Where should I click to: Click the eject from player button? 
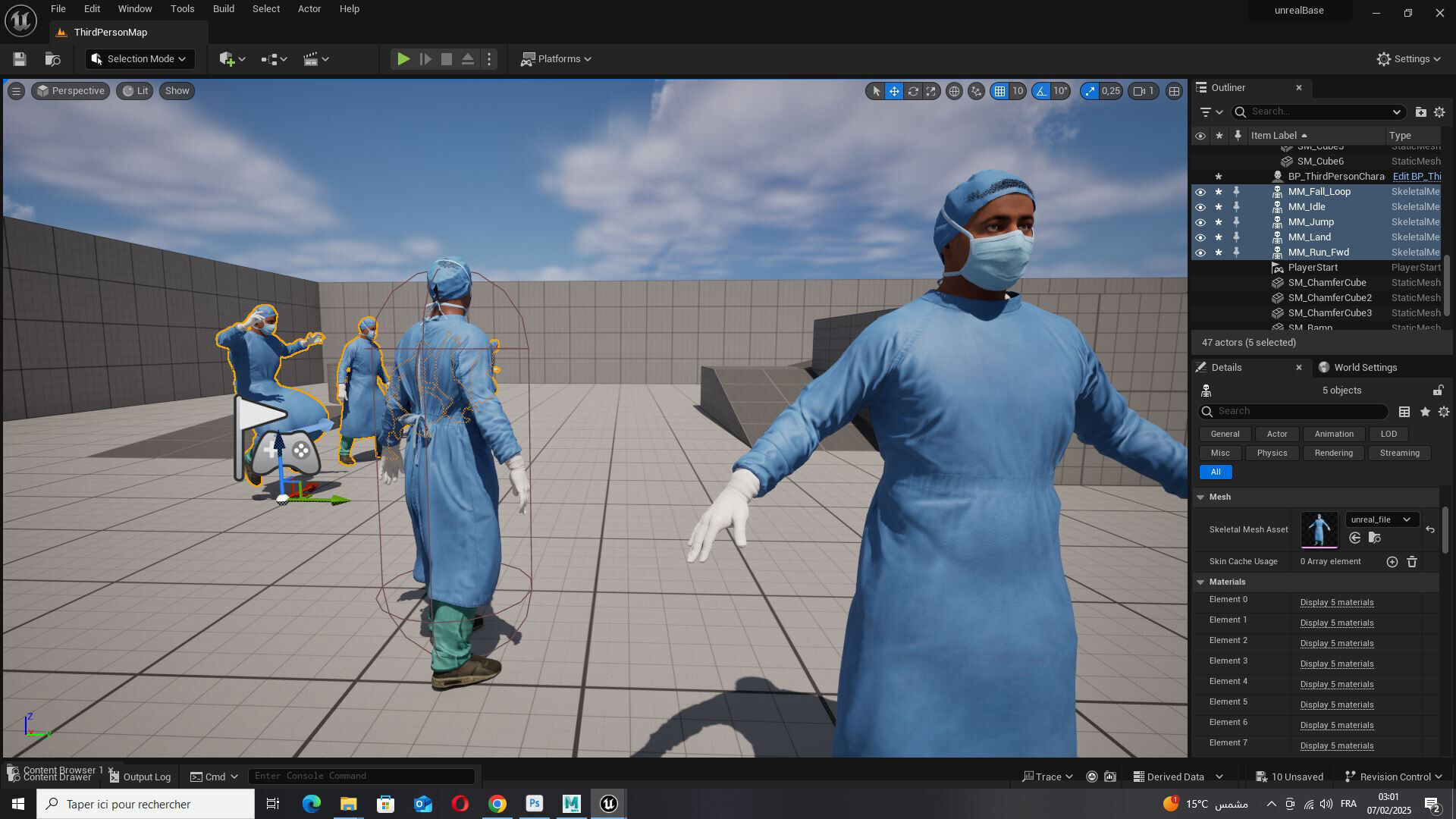468,59
